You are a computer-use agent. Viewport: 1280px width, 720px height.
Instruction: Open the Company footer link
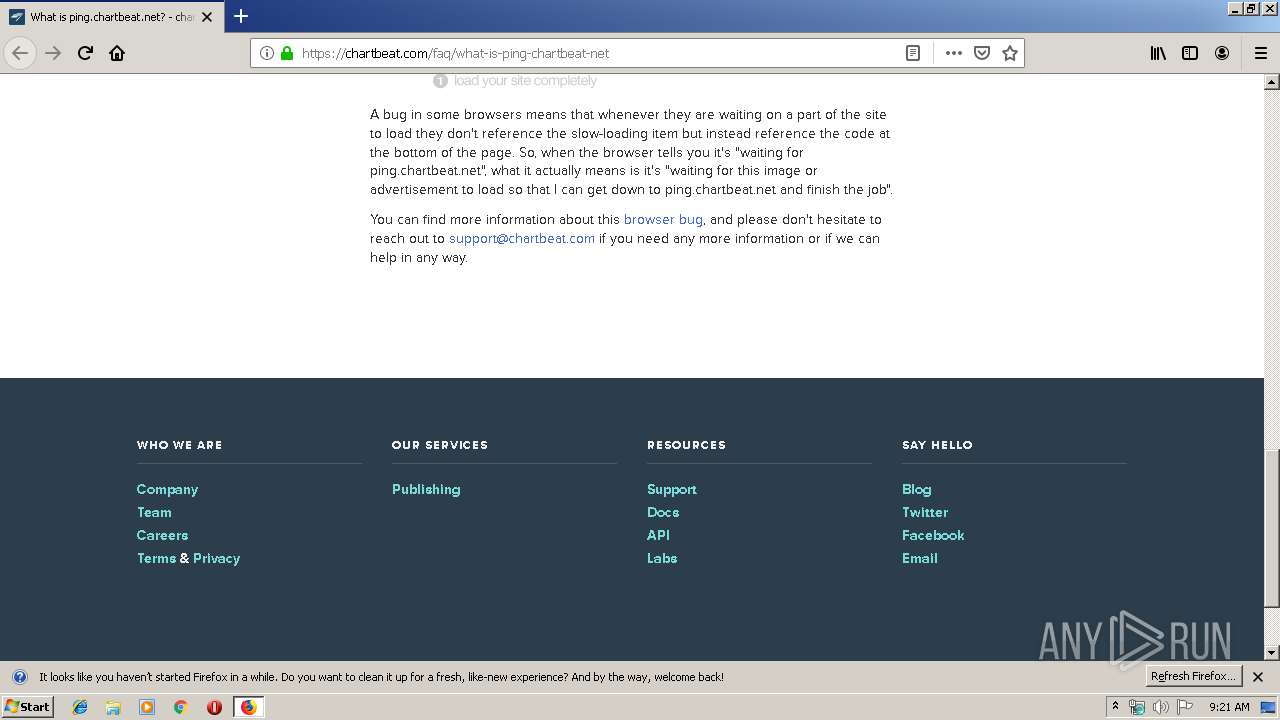pyautogui.click(x=167, y=489)
